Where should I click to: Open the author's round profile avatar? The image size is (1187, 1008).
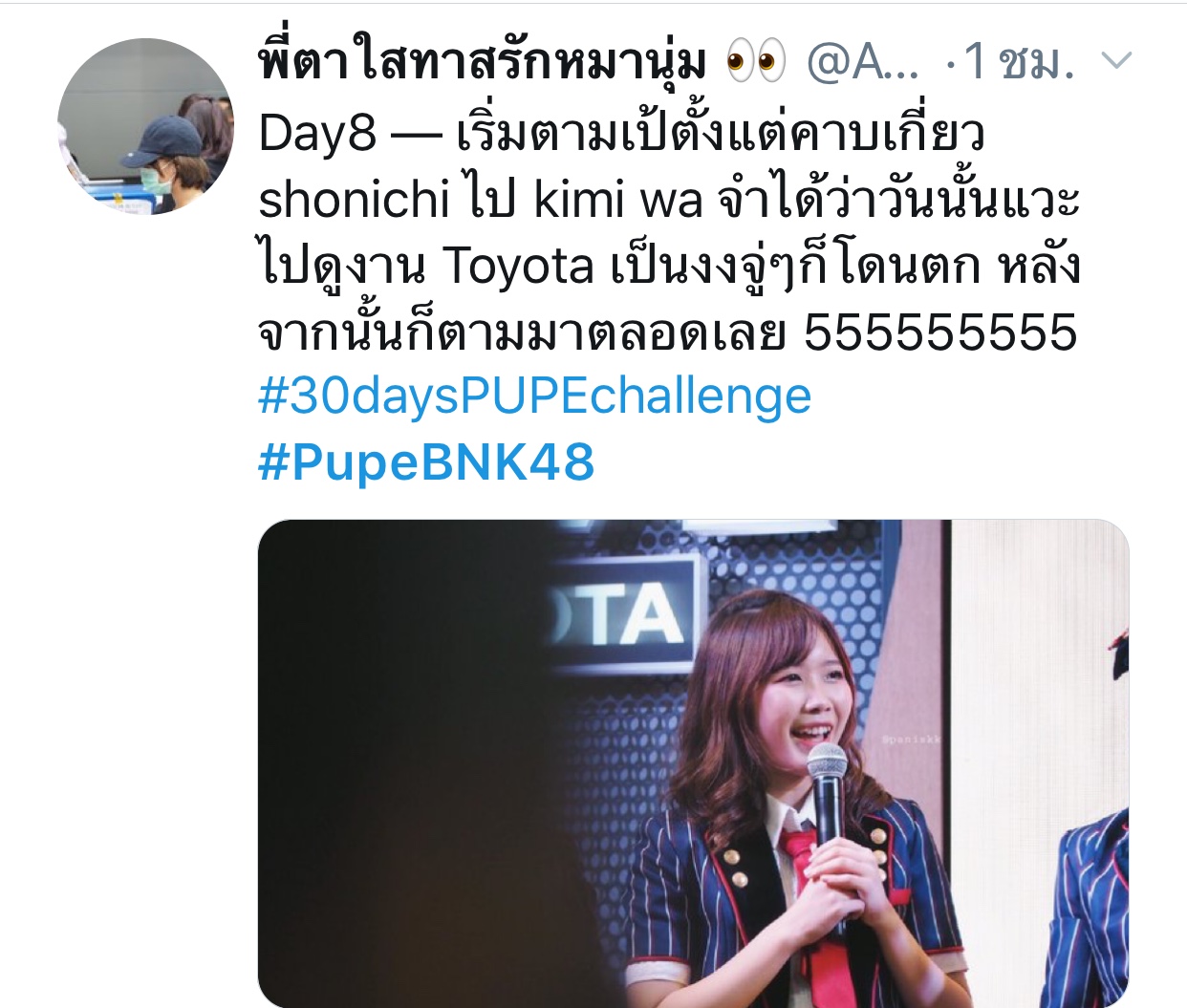point(145,126)
